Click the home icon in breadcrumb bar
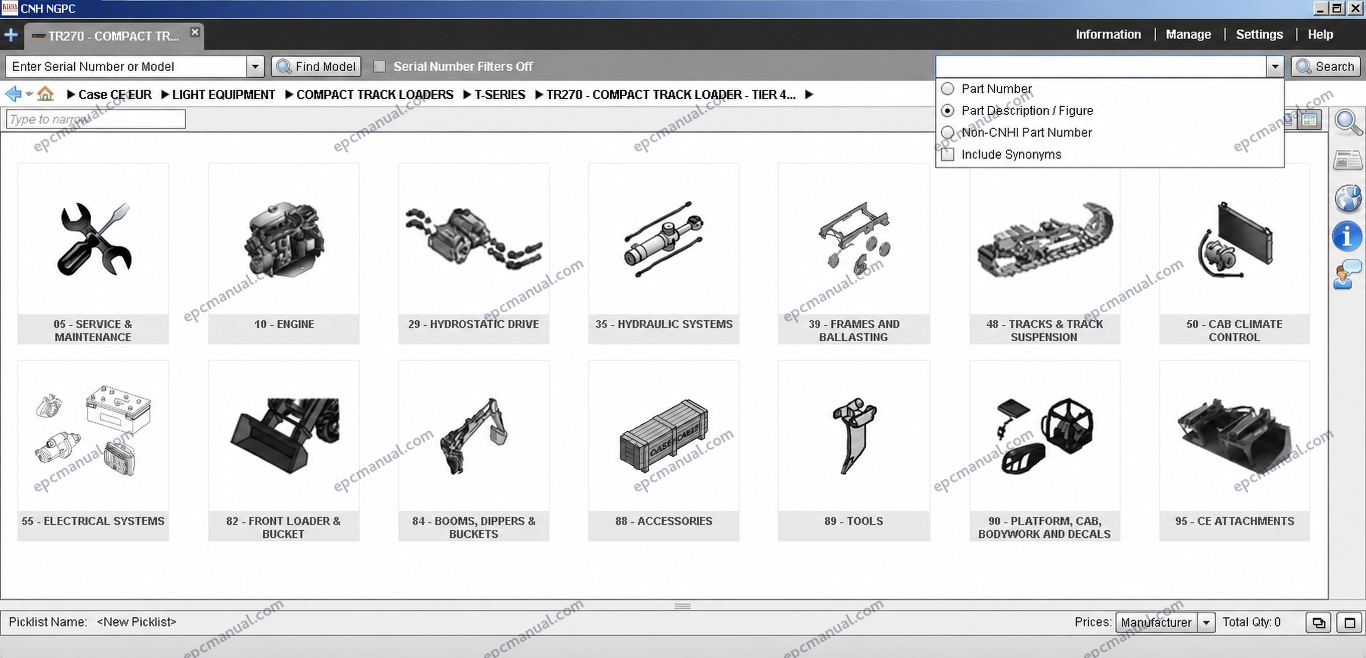This screenshot has width=1366, height=658. pos(45,94)
